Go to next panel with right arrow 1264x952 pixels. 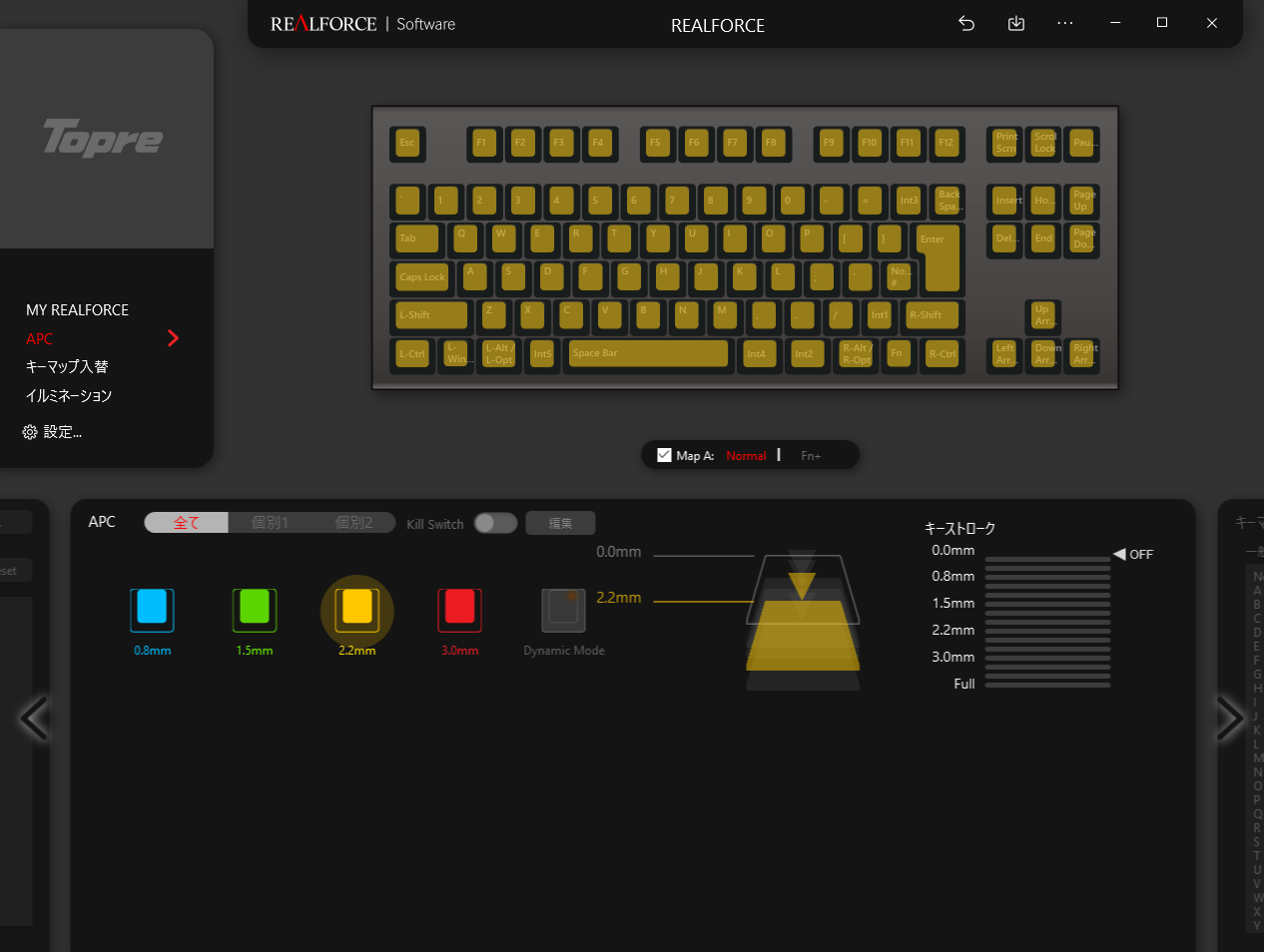tap(1229, 718)
